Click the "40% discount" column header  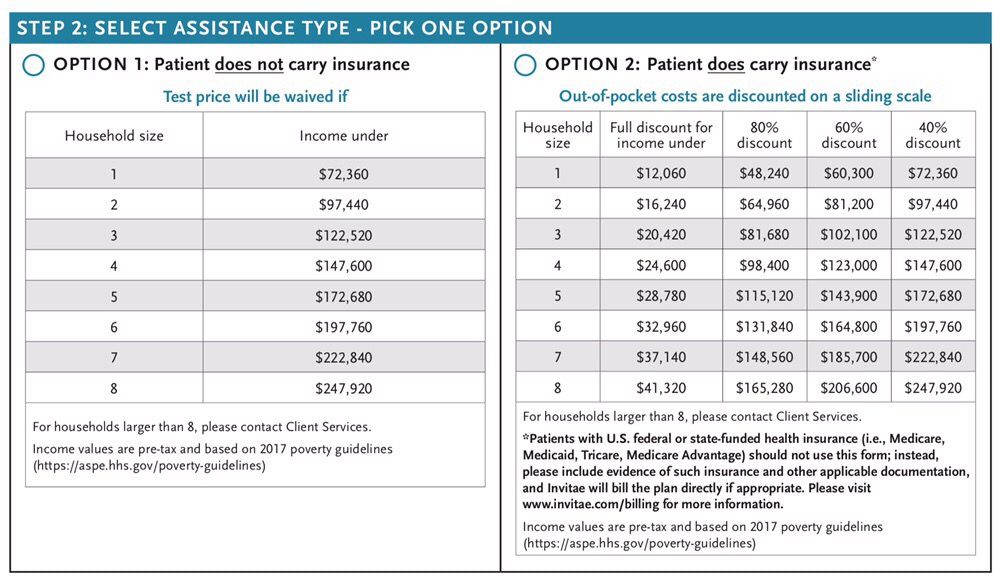932,135
